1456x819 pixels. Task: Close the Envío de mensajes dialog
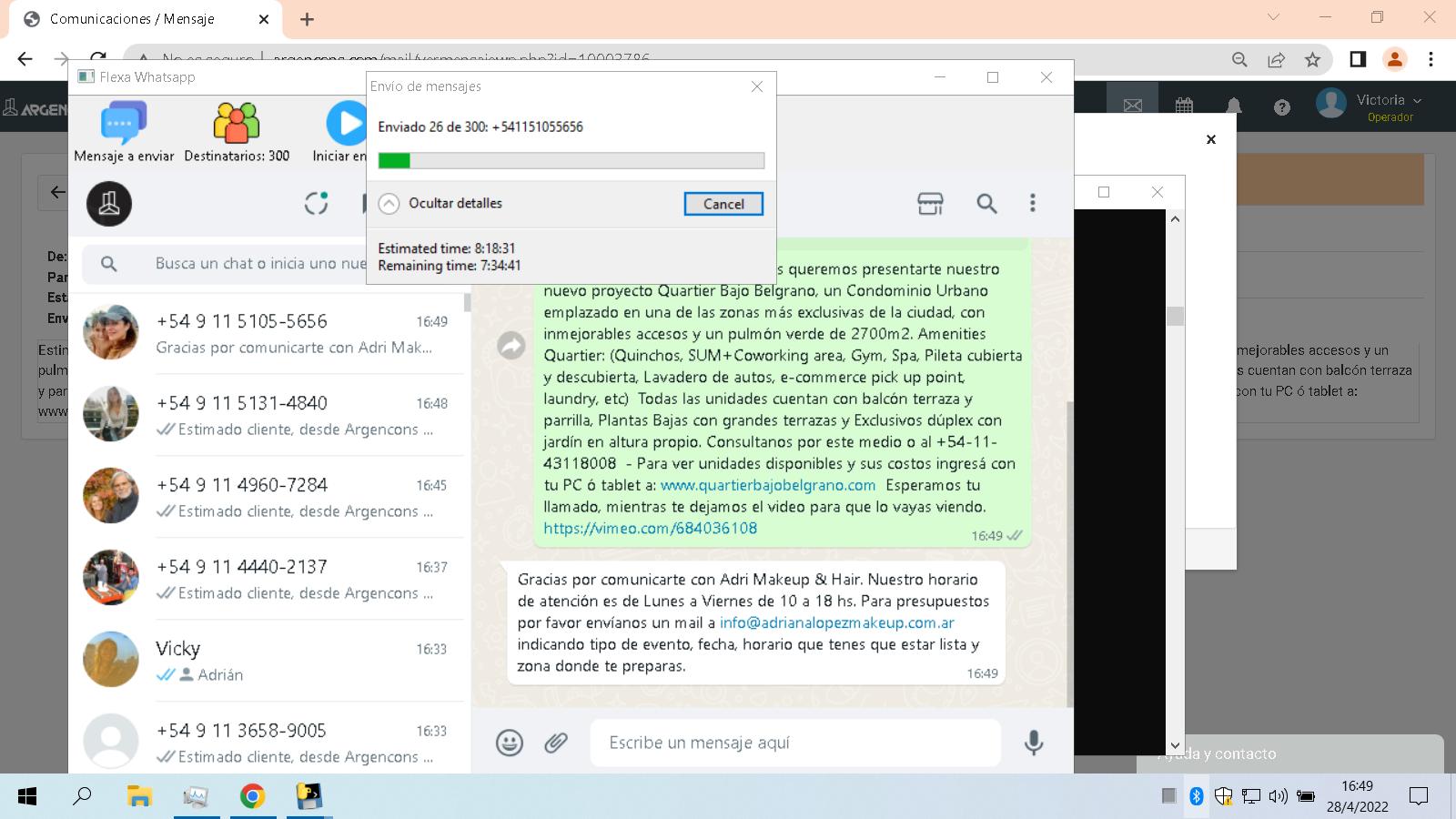point(756,86)
